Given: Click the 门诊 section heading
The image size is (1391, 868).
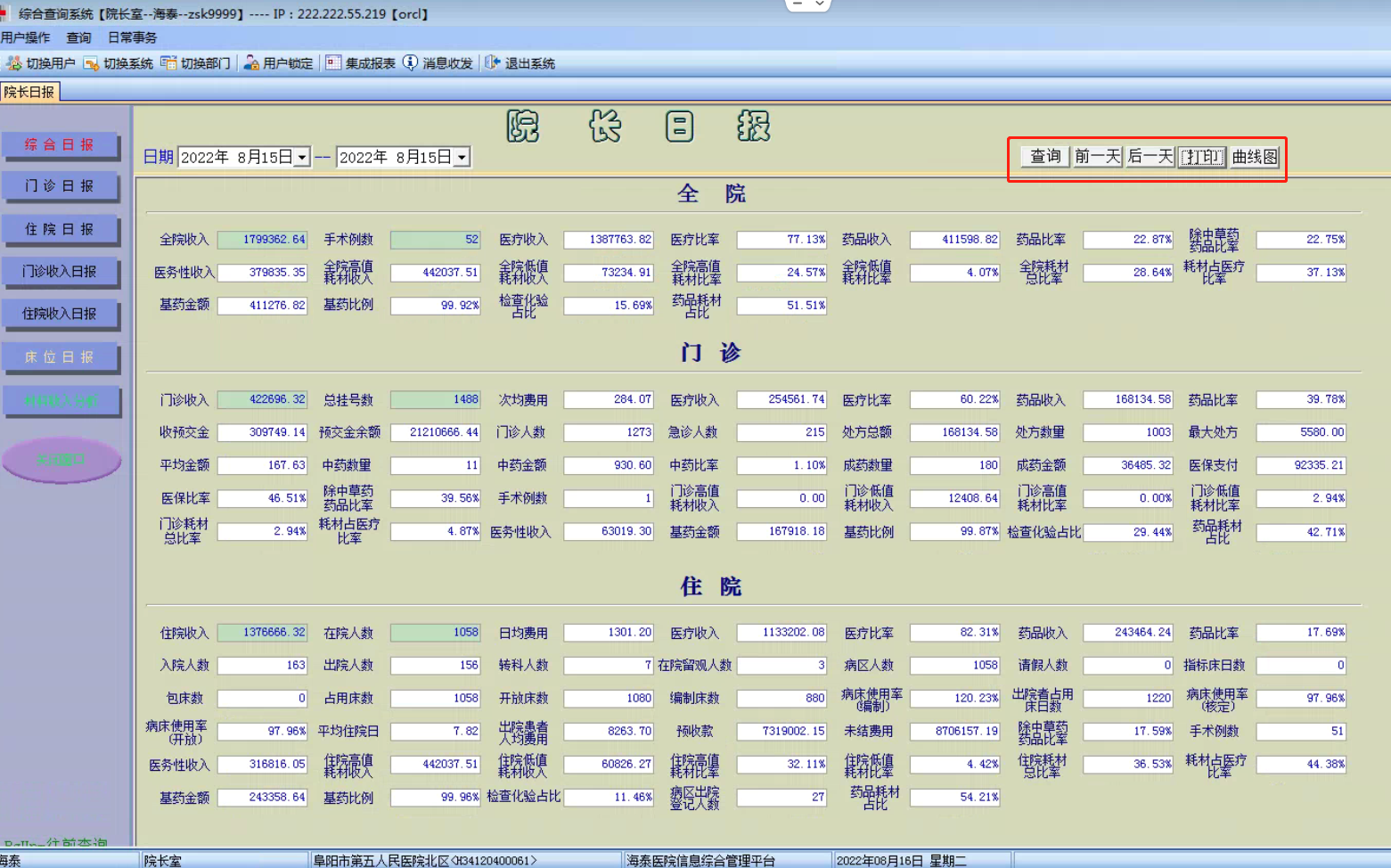Looking at the screenshot, I should click(x=711, y=354).
